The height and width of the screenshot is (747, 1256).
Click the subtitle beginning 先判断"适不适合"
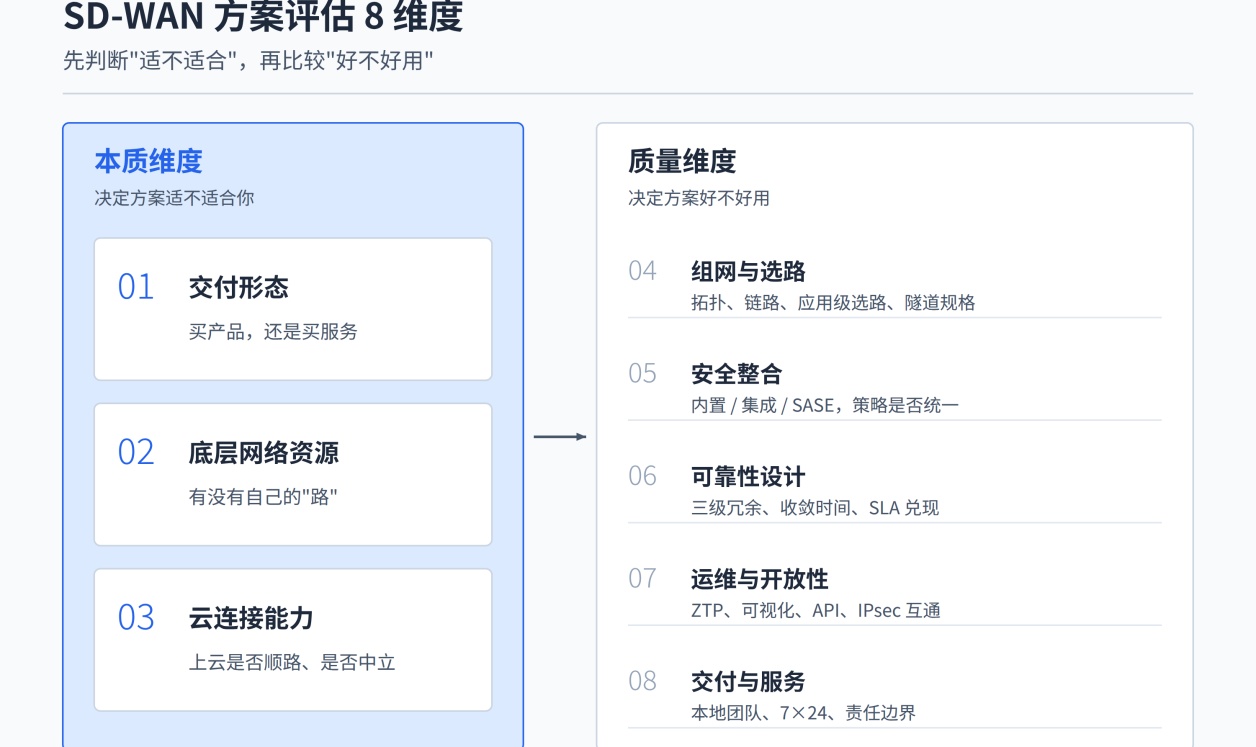tap(247, 60)
